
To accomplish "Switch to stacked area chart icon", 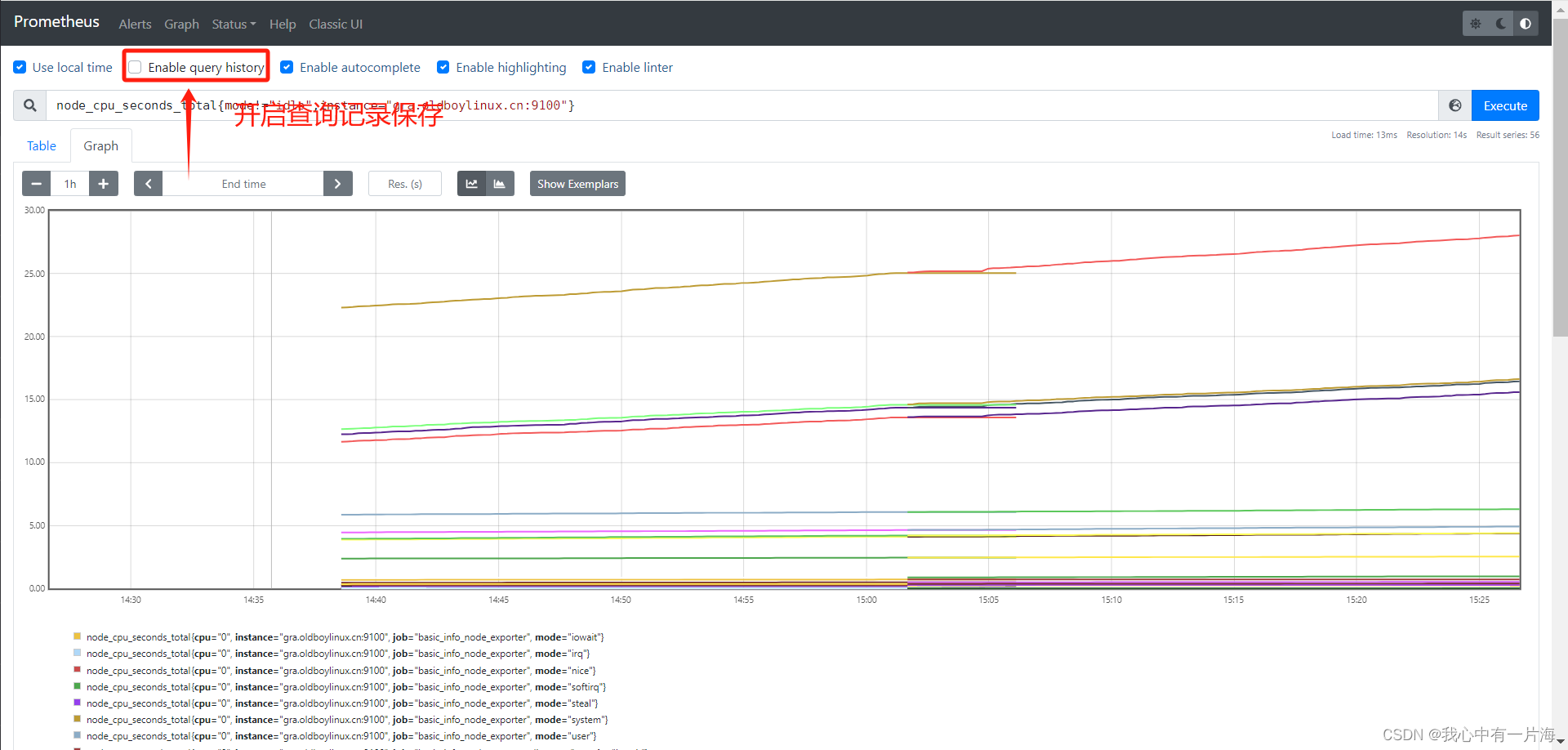I will pyautogui.click(x=500, y=184).
